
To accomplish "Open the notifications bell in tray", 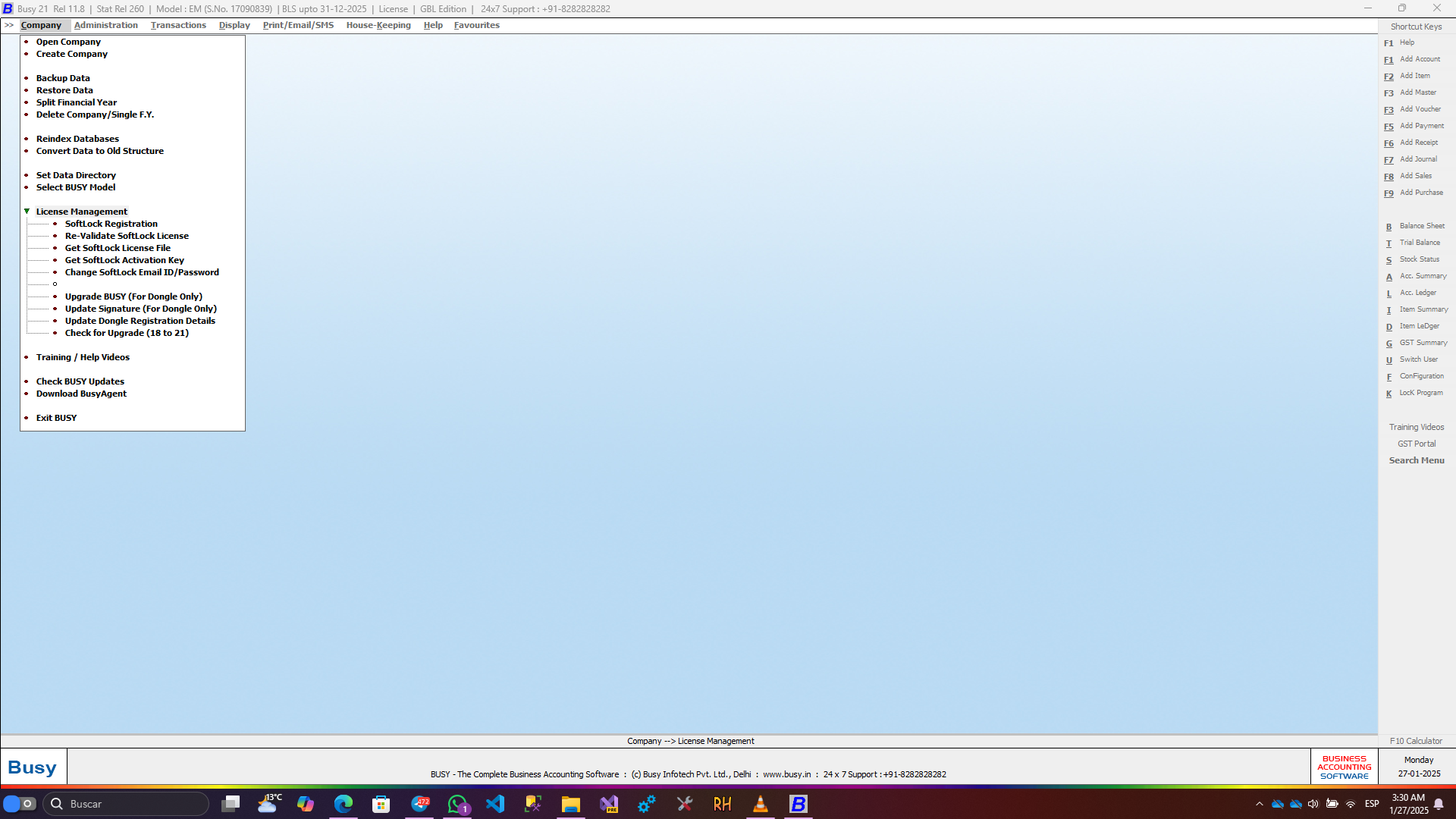I will tap(1439, 804).
